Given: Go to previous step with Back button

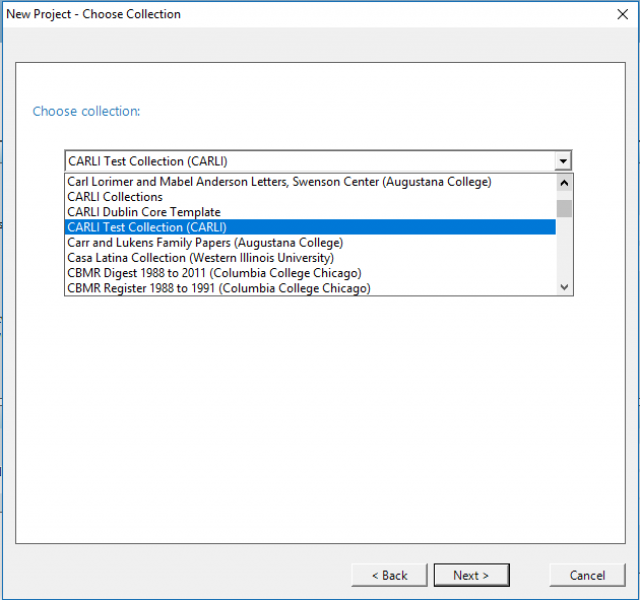Looking at the screenshot, I should click(x=389, y=575).
